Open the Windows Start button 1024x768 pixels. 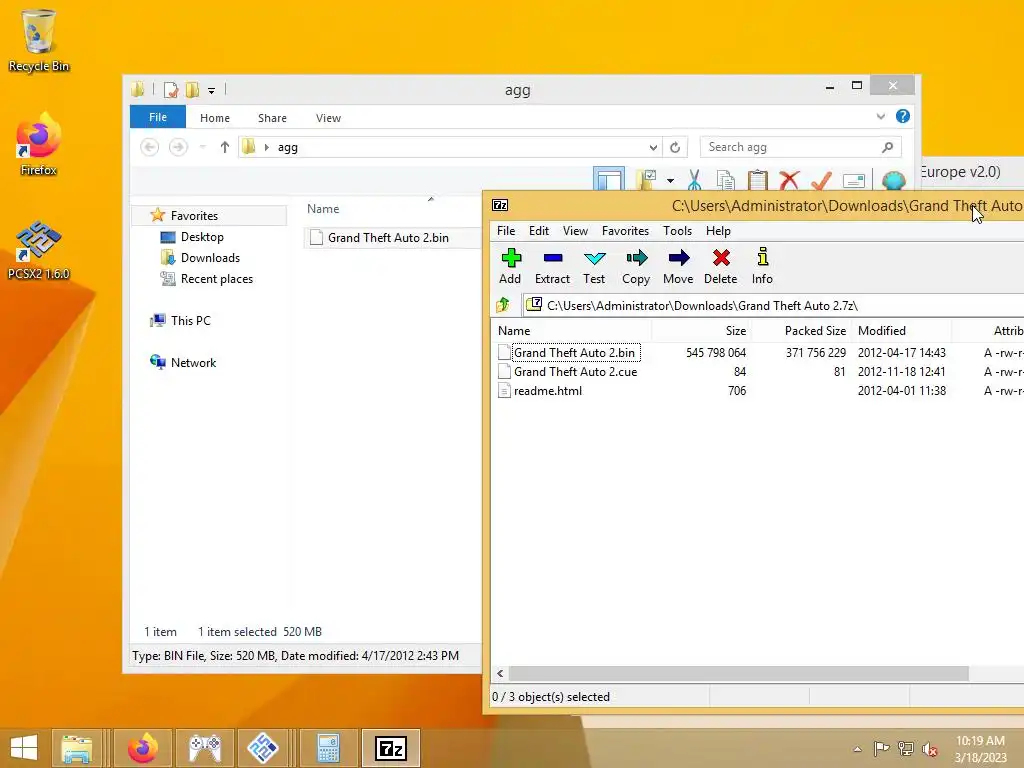[x=24, y=748]
